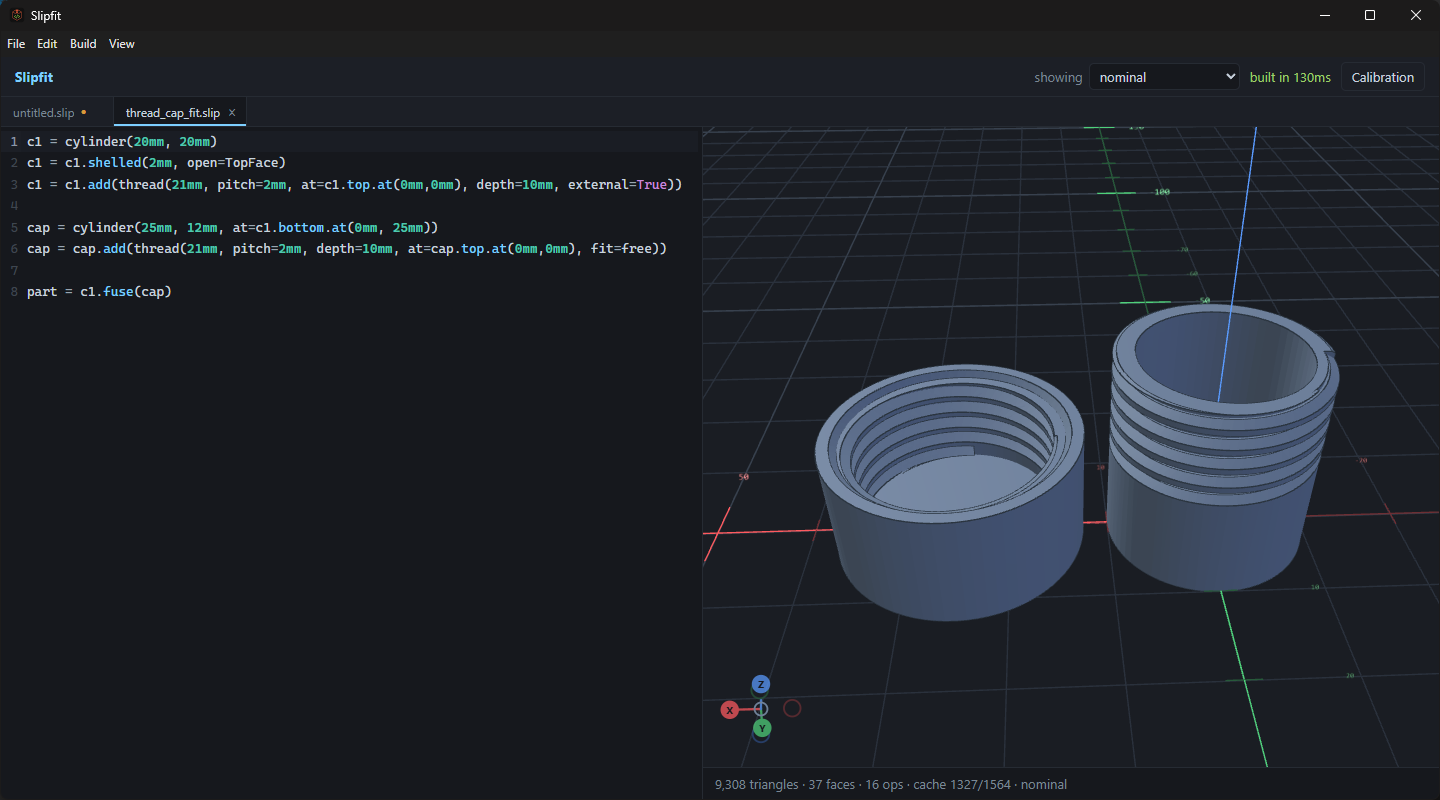This screenshot has height=800, width=1440.
Task: Open the View menu
Action: (x=122, y=44)
